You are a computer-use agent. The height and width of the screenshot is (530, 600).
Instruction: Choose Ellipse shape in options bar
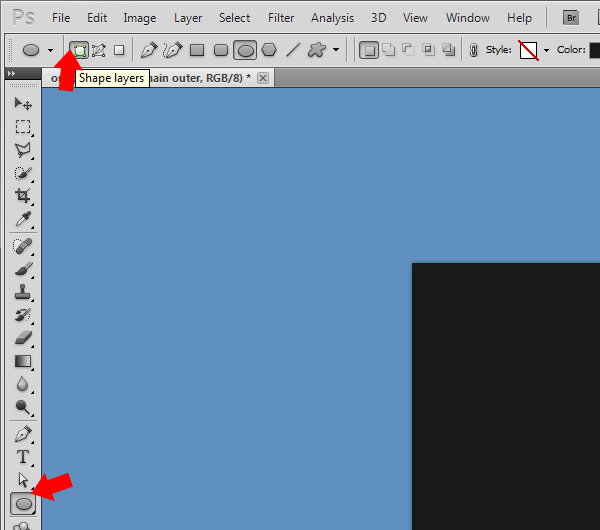point(245,50)
